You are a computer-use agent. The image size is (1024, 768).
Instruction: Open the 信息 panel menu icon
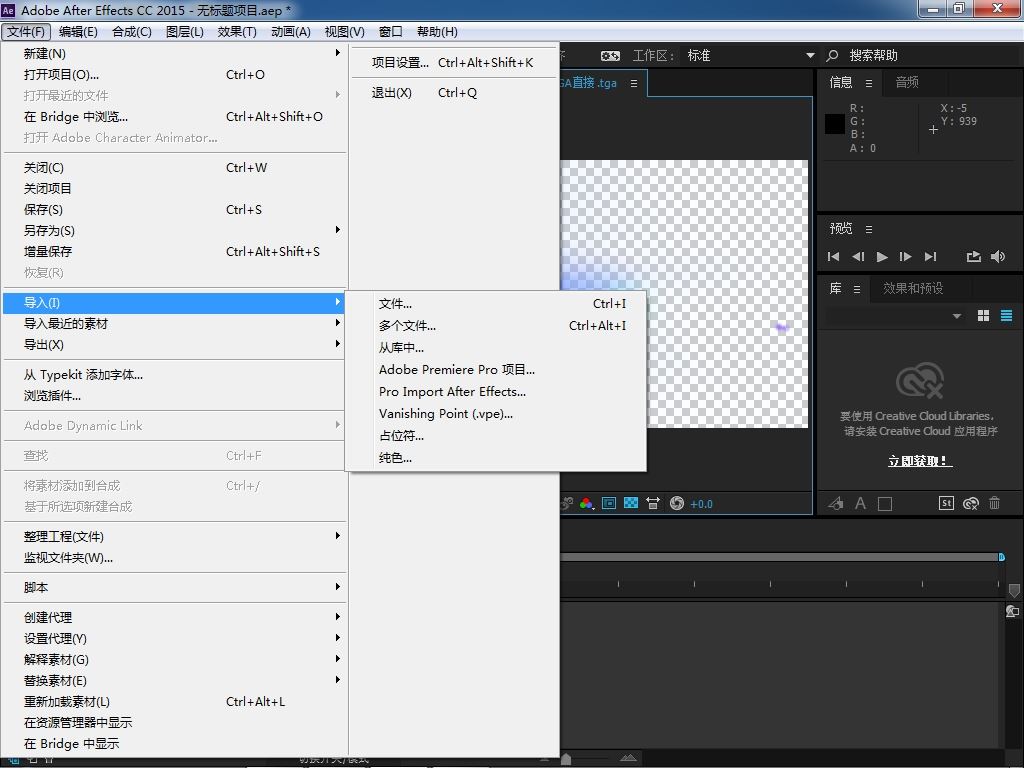click(869, 83)
